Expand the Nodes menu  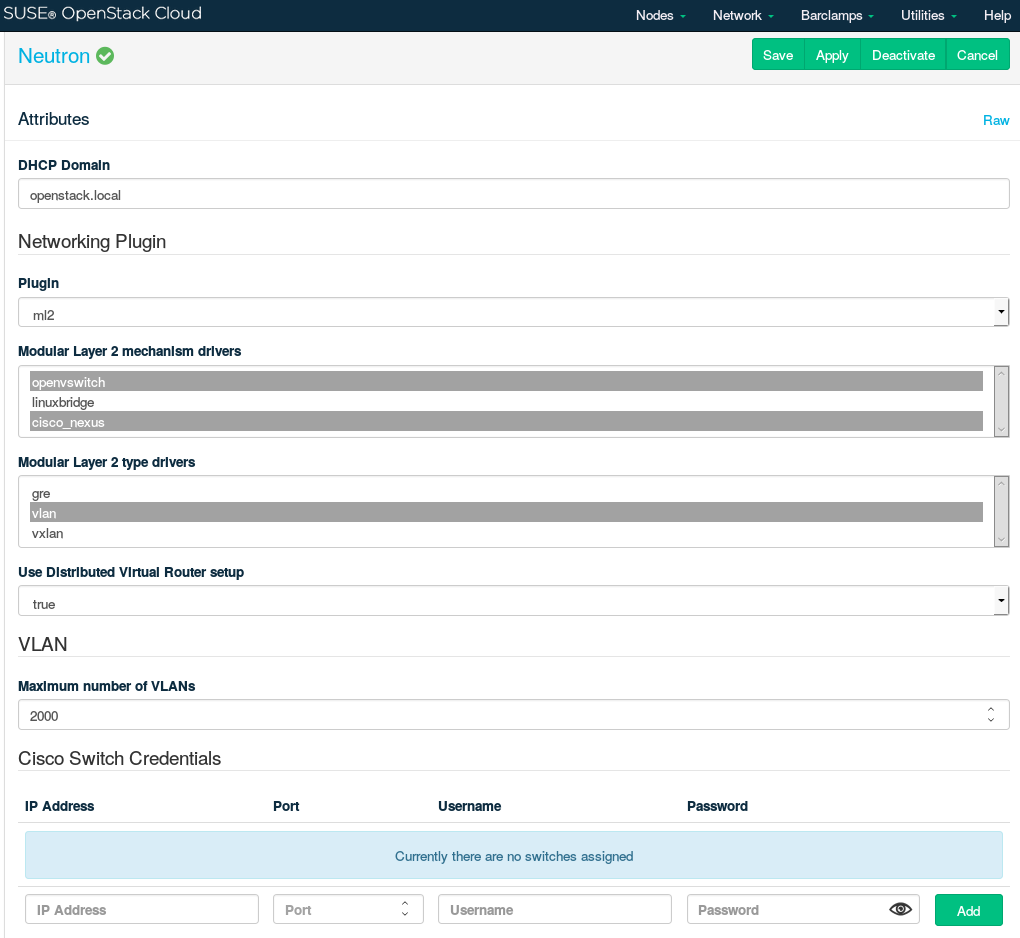coord(661,16)
